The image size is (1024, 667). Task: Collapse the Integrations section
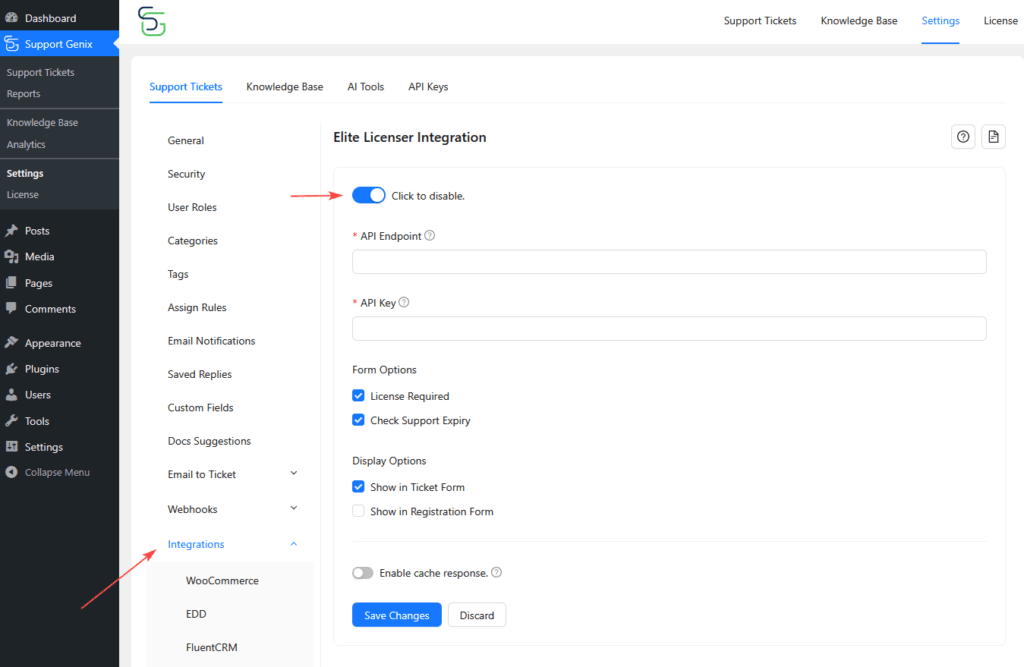(x=293, y=544)
